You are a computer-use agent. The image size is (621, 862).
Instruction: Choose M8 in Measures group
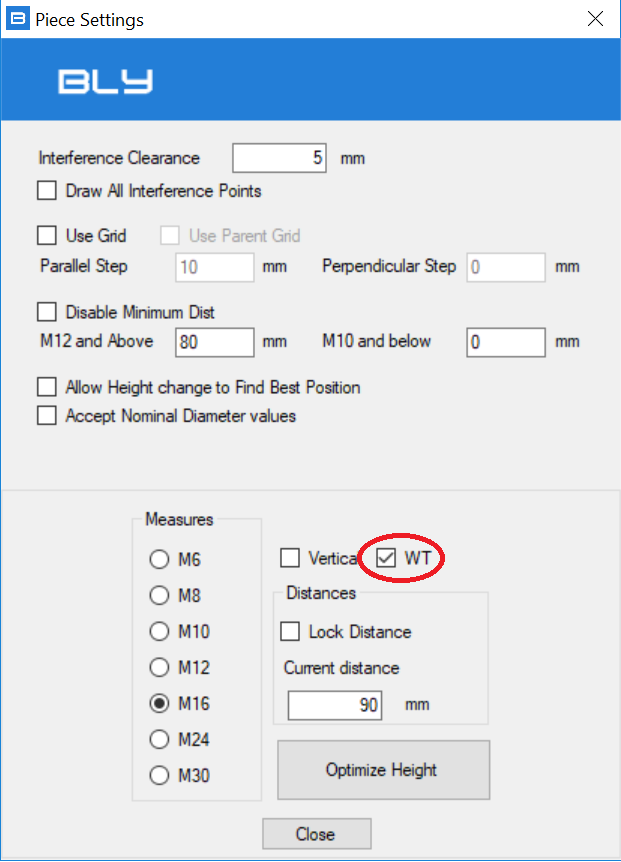pyautogui.click(x=159, y=595)
